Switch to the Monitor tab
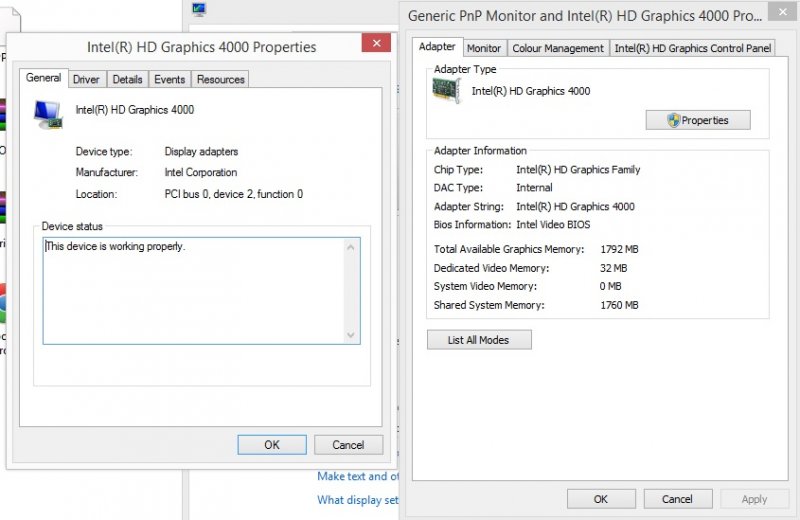This screenshot has height=520, width=800. pyautogui.click(x=484, y=48)
